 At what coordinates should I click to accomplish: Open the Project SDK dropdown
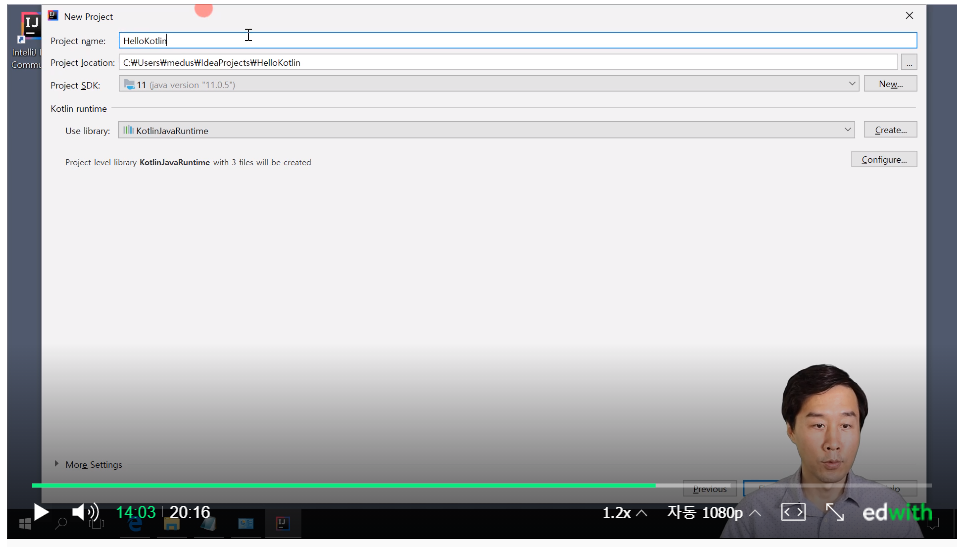(489, 84)
